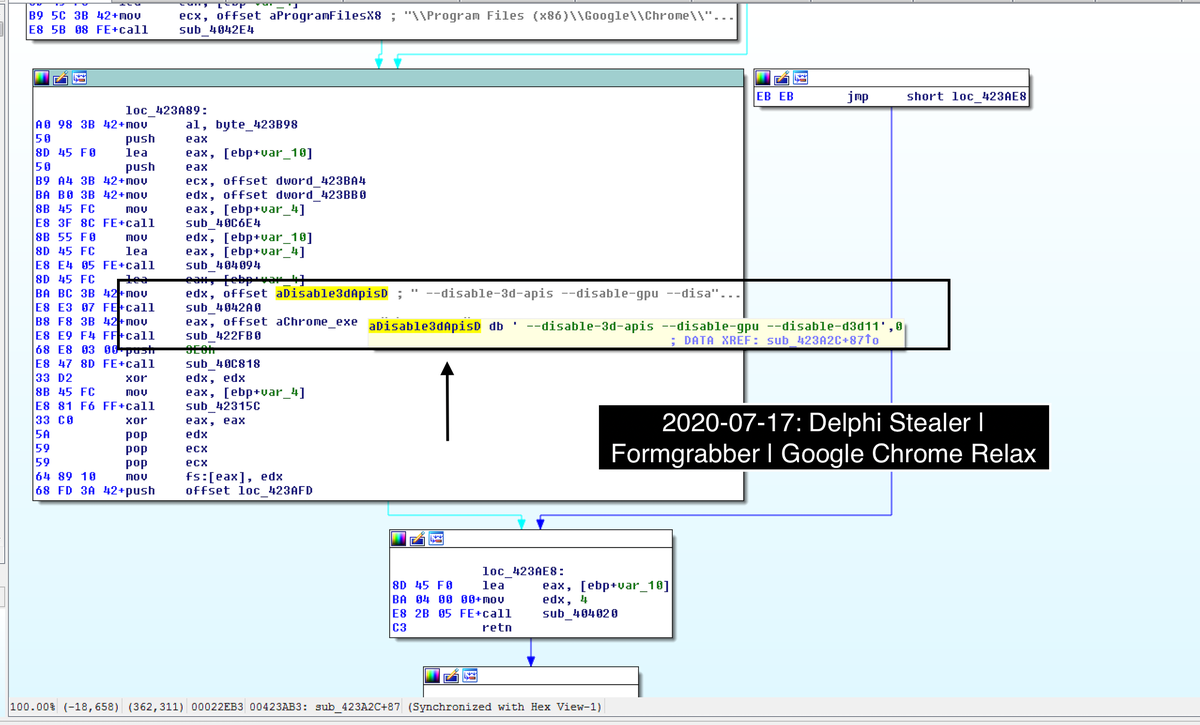Follow the sub_404094 call target
Viewport: 1200px width, 725px height.
coord(224,265)
